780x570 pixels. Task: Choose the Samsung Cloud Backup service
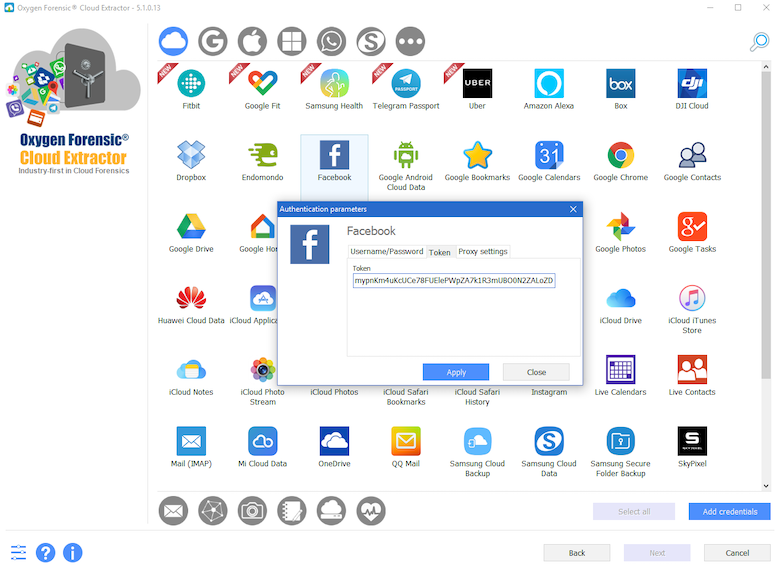coord(478,441)
